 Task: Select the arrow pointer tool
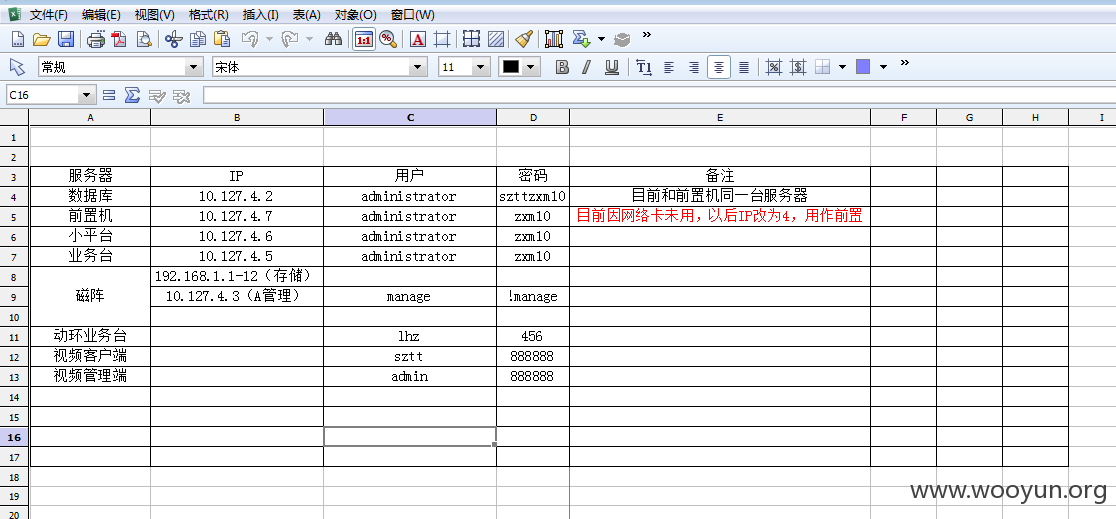17,67
